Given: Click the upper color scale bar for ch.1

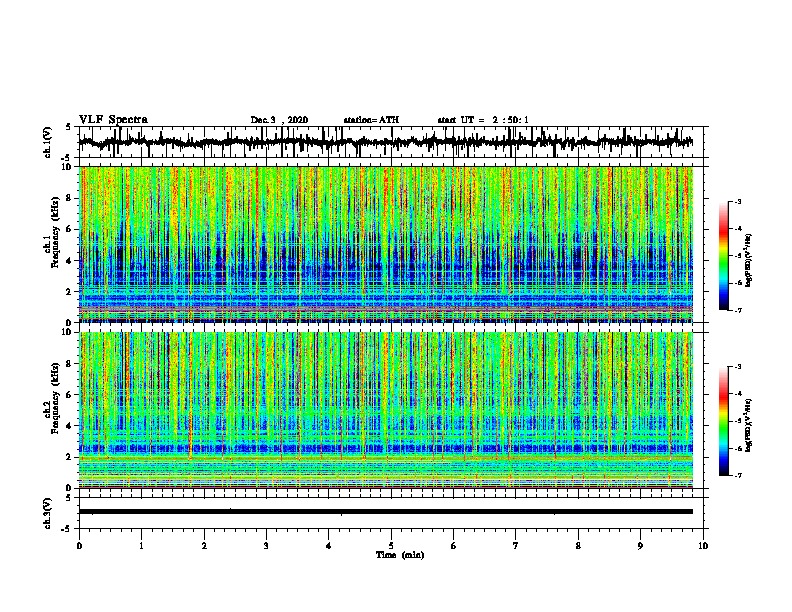Looking at the screenshot, I should [723, 256].
